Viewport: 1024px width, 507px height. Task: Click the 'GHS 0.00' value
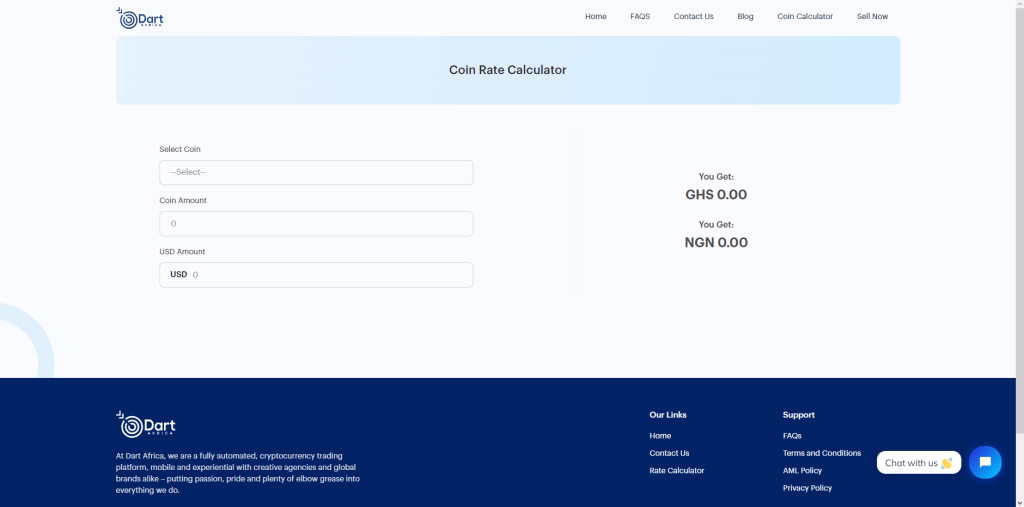coord(716,195)
